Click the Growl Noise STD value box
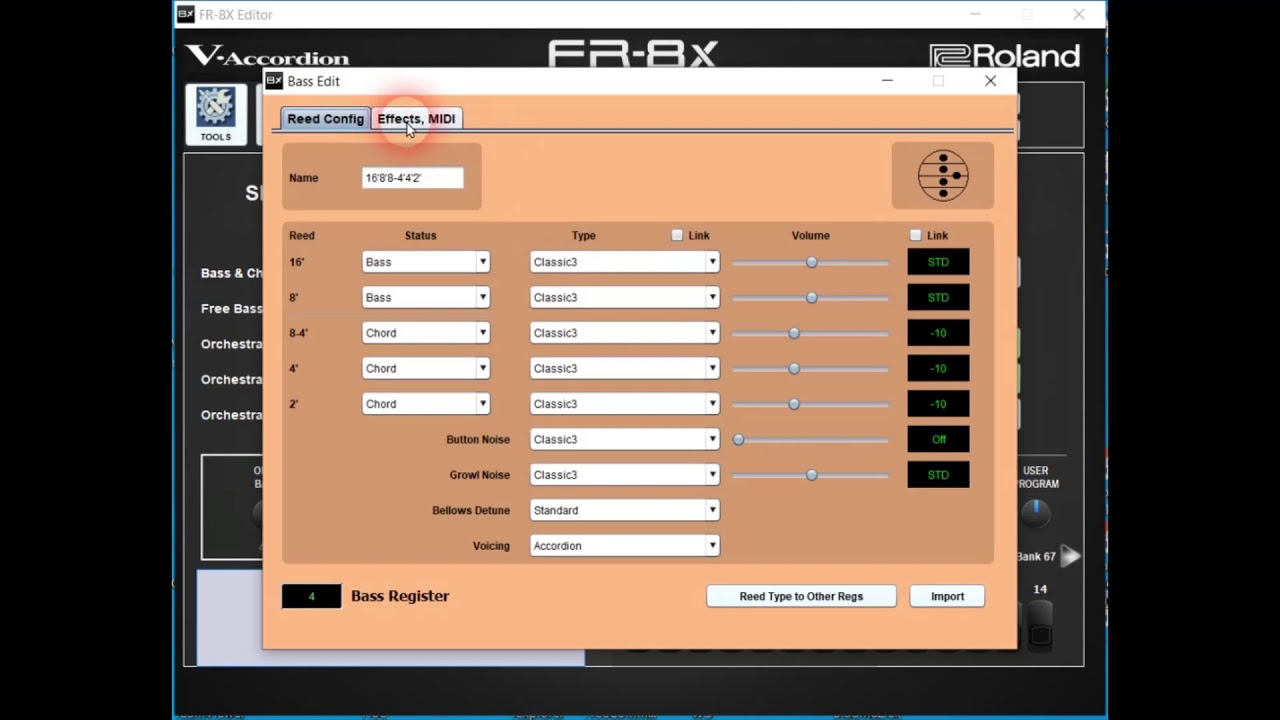This screenshot has height=720, width=1280. coord(938,475)
